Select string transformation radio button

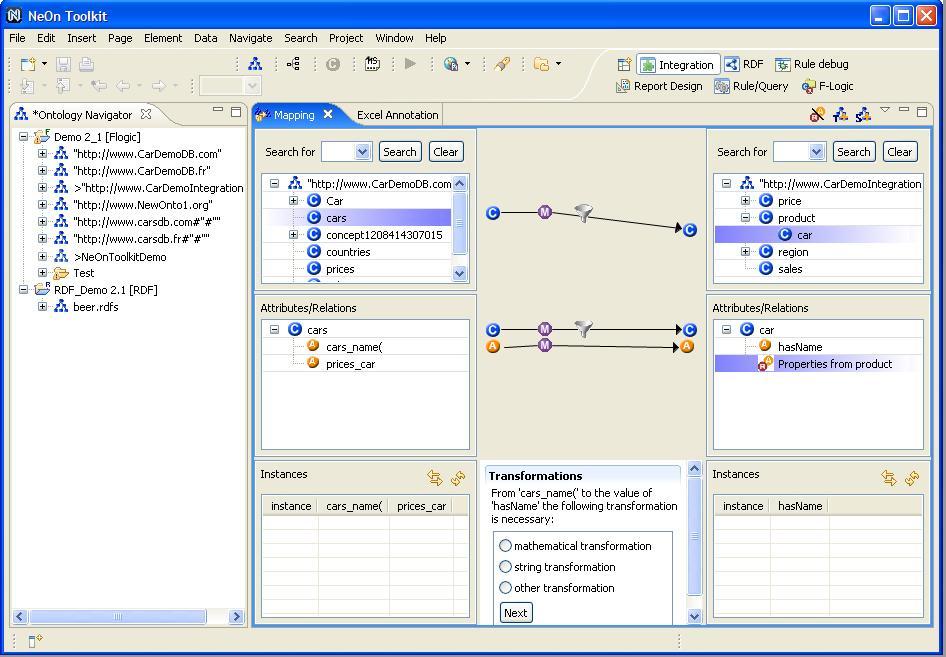tap(506, 567)
